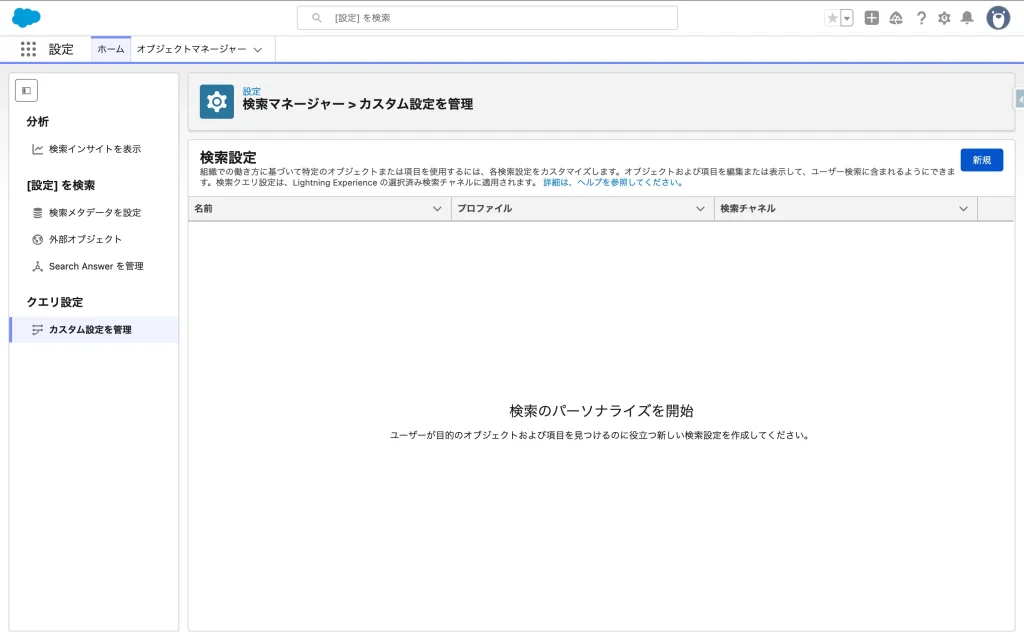Open the Trailhead guidance icon

pos(896,18)
